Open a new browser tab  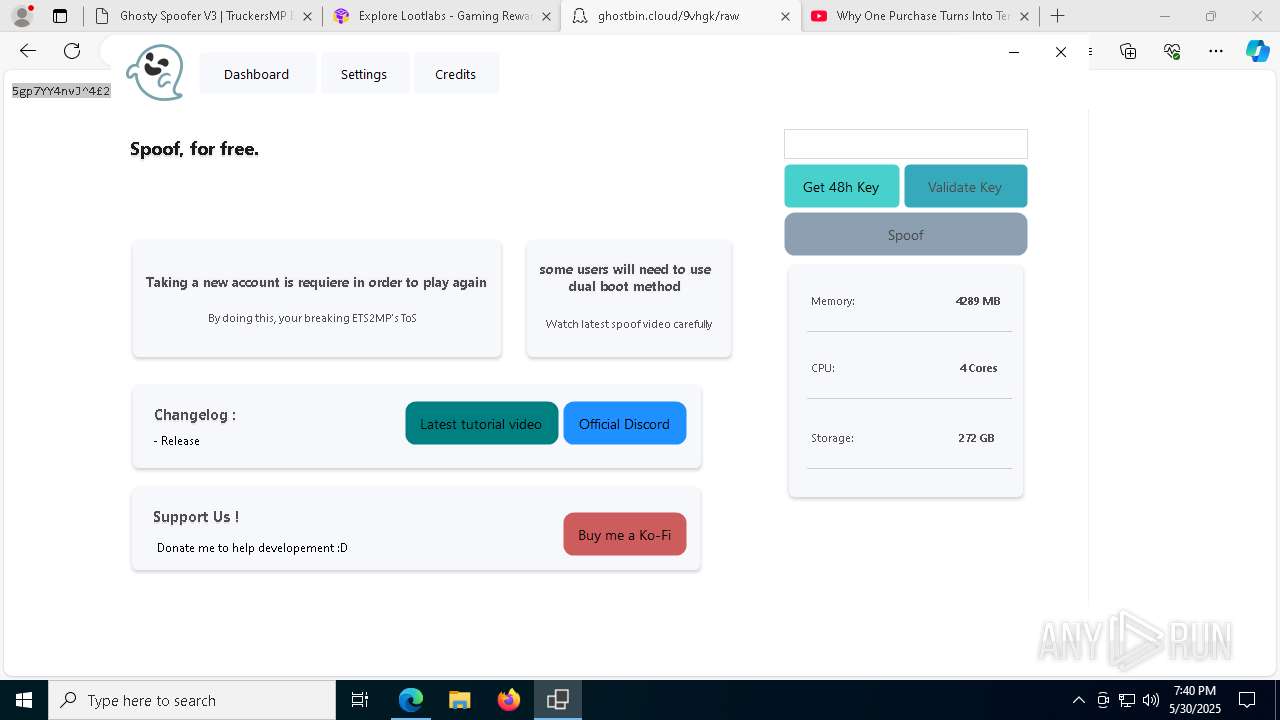click(1058, 16)
